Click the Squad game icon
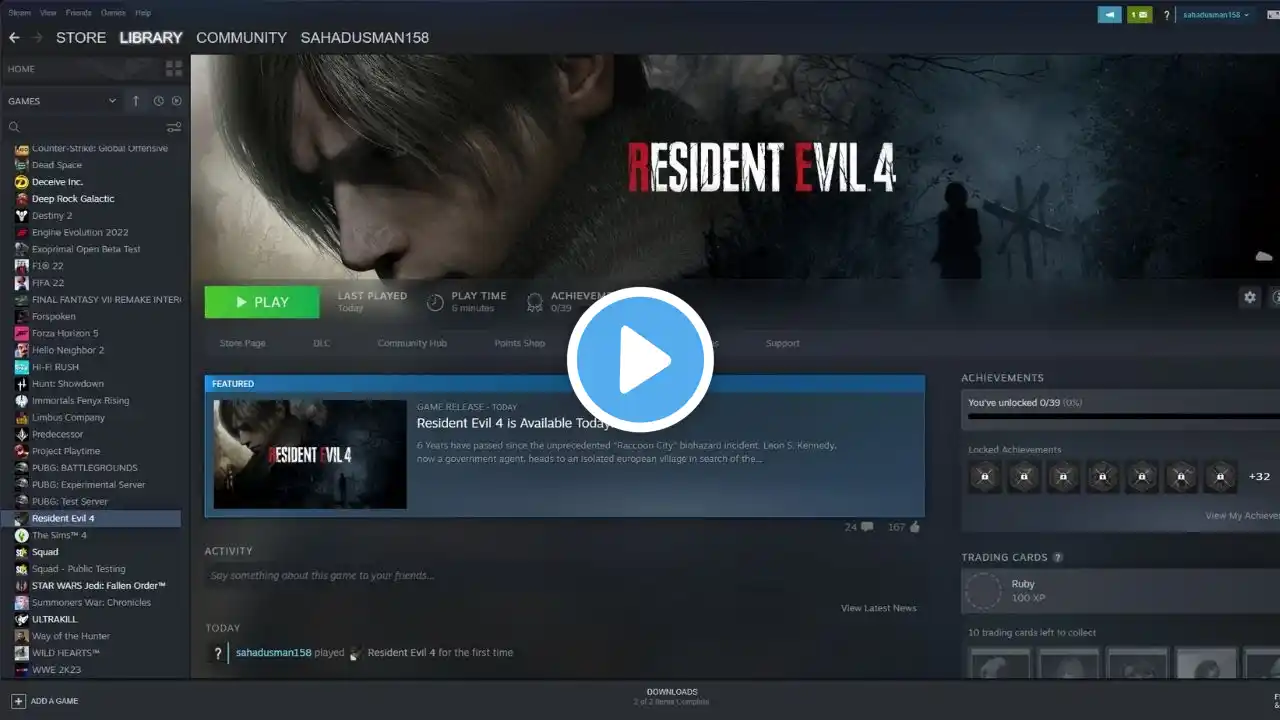Viewport: 1280px width, 720px height. tap(22, 552)
